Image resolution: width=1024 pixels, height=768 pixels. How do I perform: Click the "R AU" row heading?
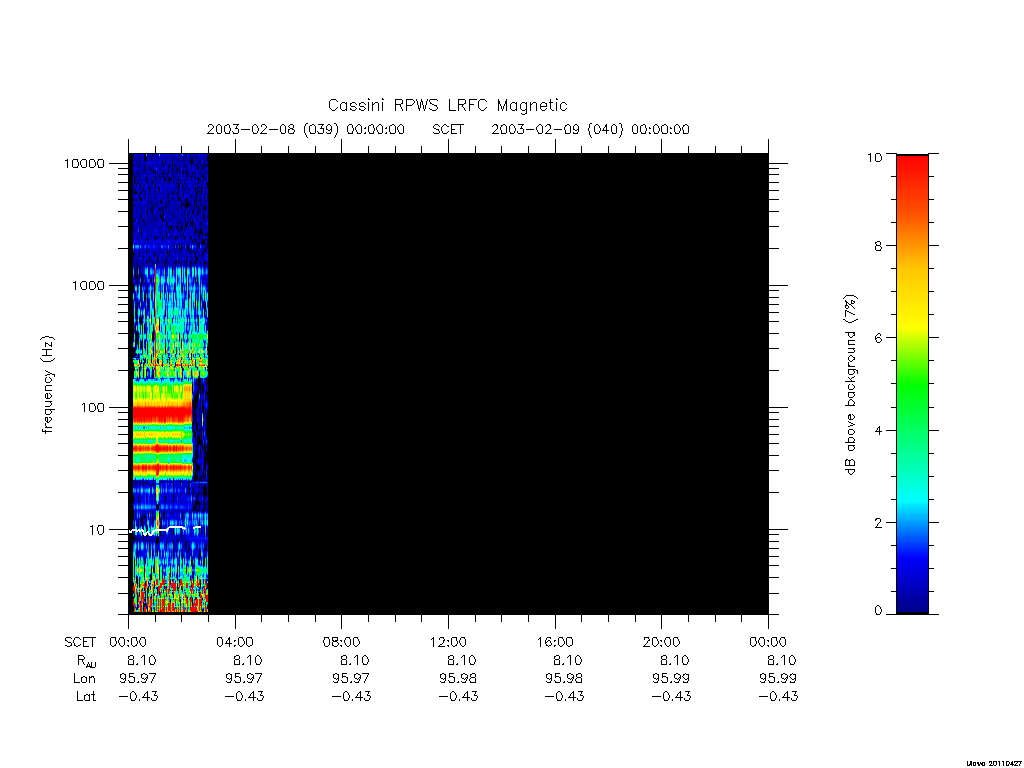pos(86,662)
